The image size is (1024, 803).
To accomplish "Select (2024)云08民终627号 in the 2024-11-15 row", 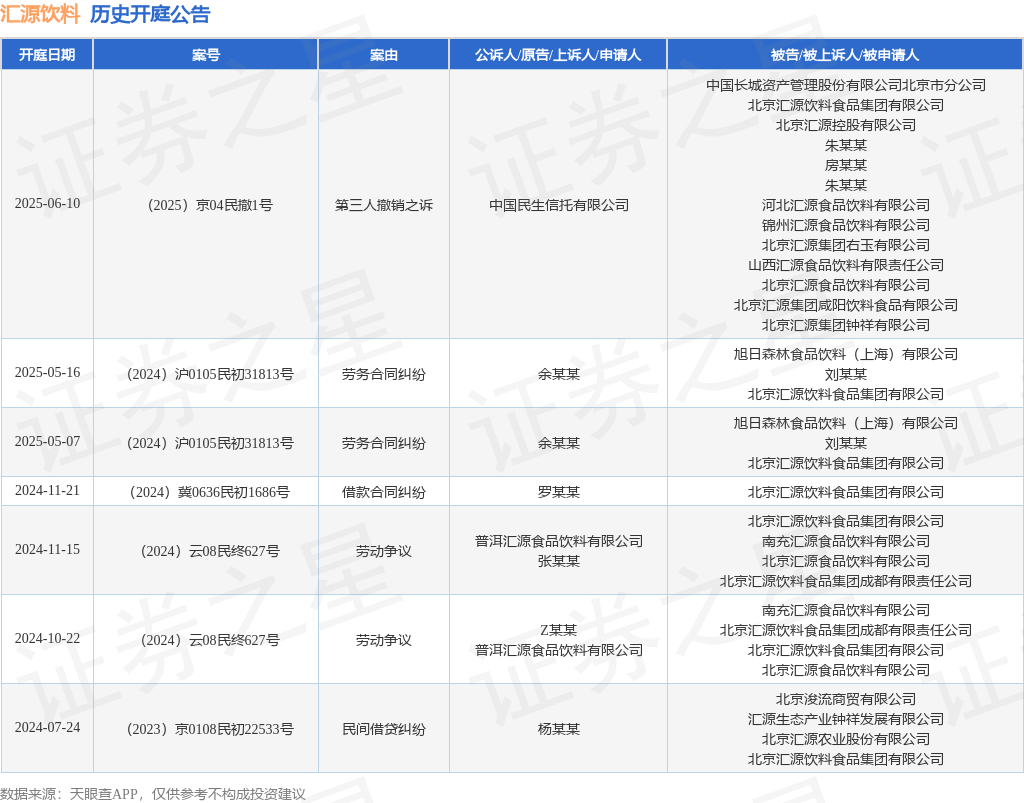I will point(206,552).
